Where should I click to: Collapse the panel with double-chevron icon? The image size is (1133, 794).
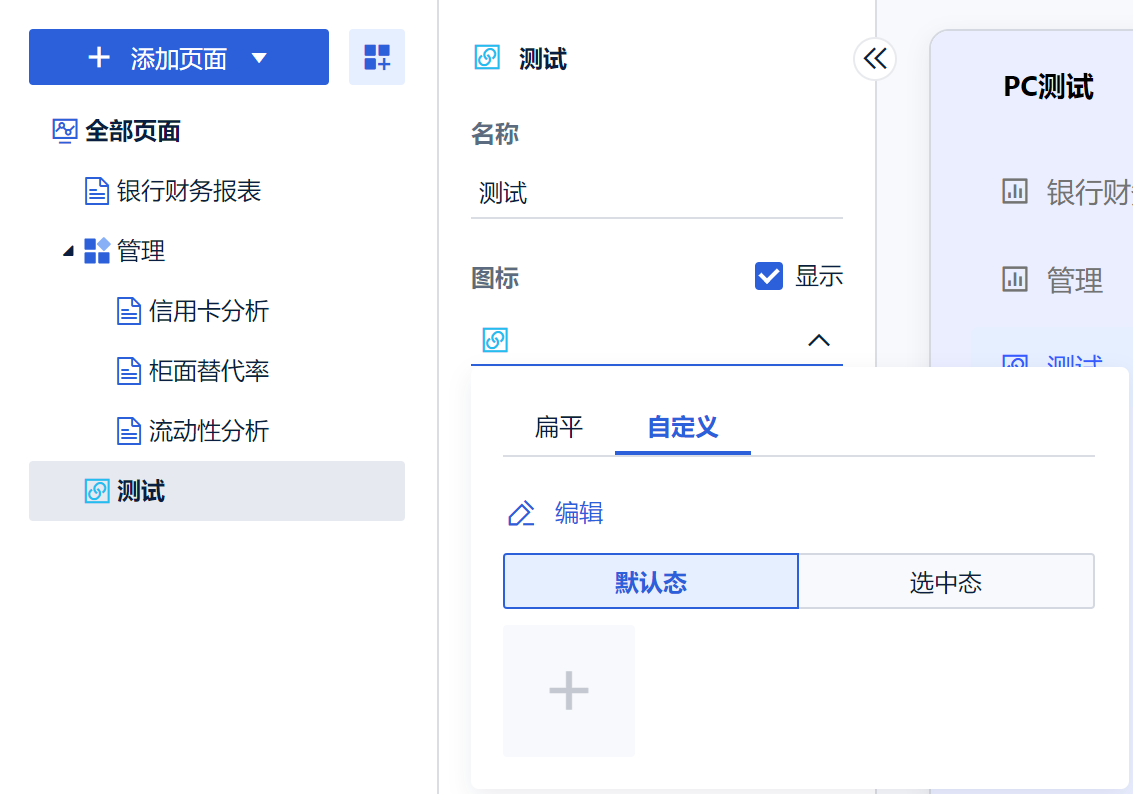875,59
